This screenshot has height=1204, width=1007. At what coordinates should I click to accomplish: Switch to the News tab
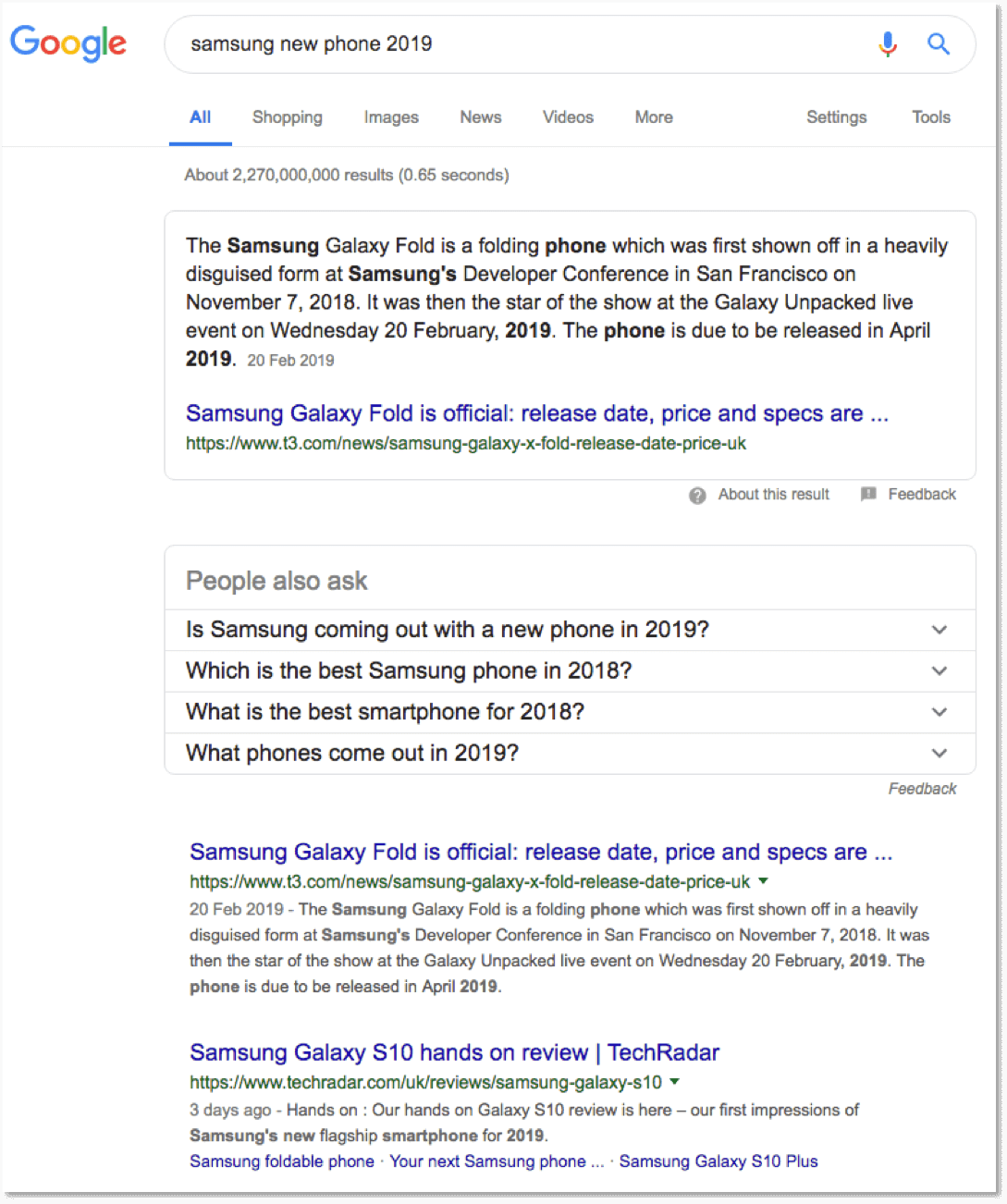pyautogui.click(x=480, y=117)
